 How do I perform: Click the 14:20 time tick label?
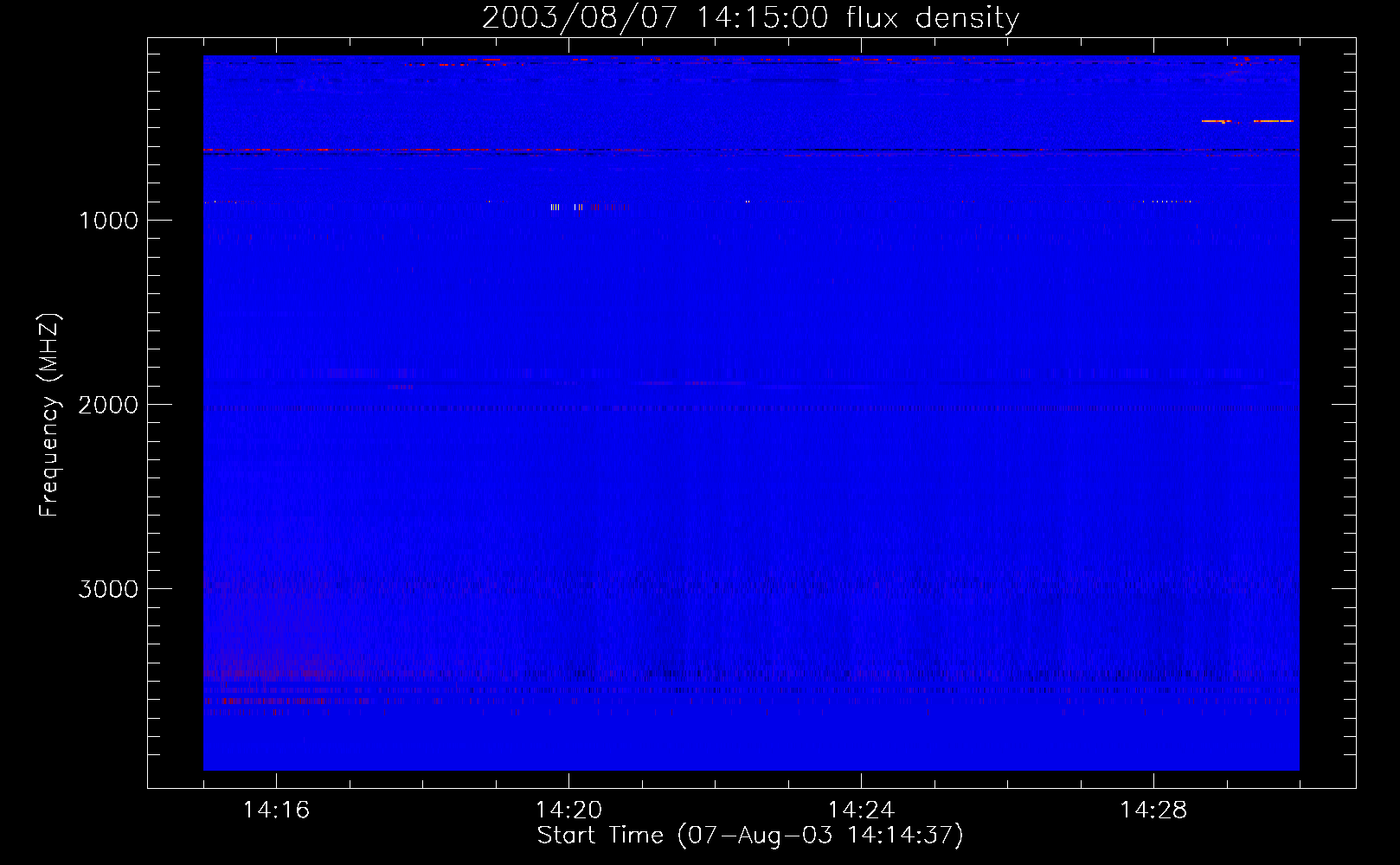(x=568, y=810)
